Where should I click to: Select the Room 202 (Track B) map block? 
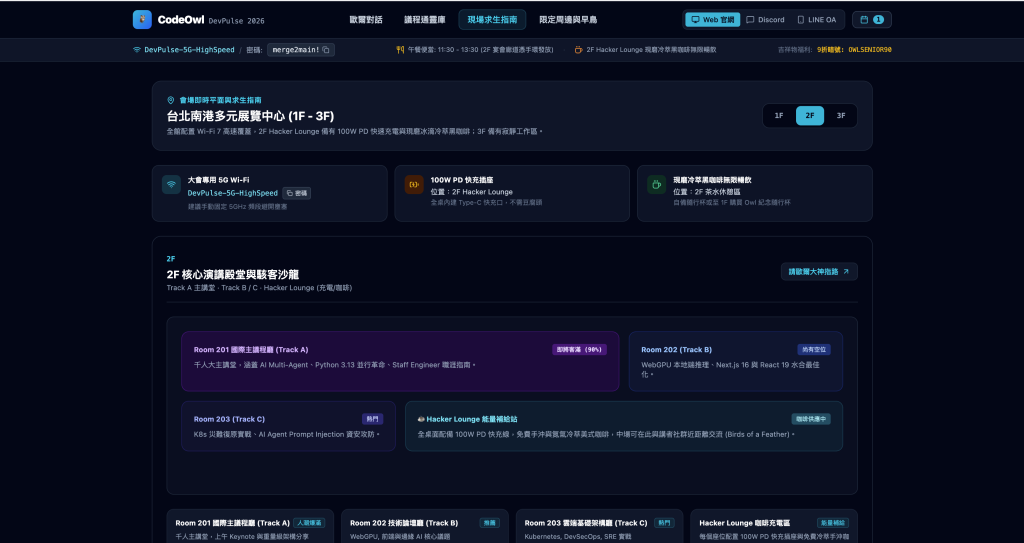pos(735,361)
